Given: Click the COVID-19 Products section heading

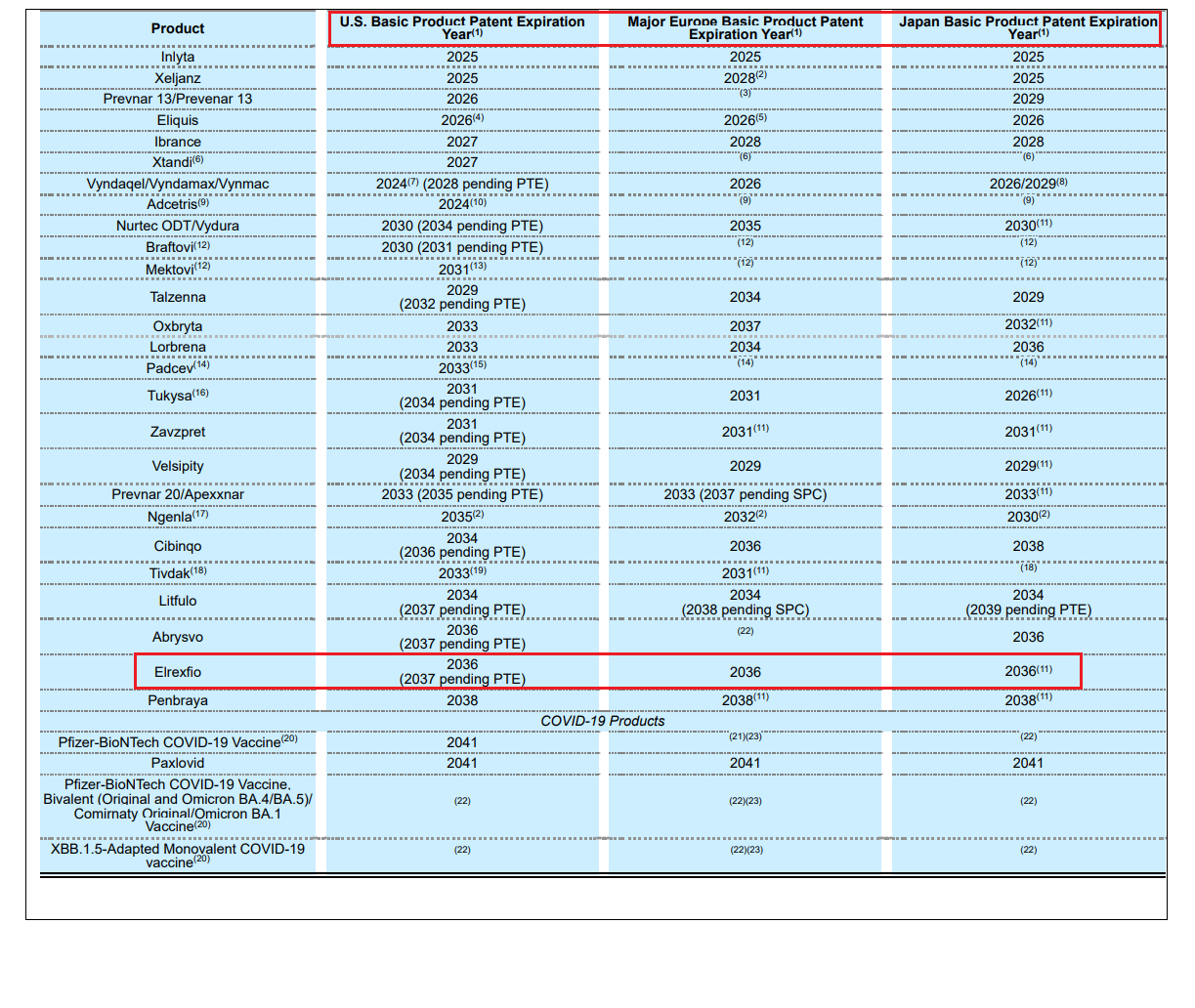Looking at the screenshot, I should [602, 721].
